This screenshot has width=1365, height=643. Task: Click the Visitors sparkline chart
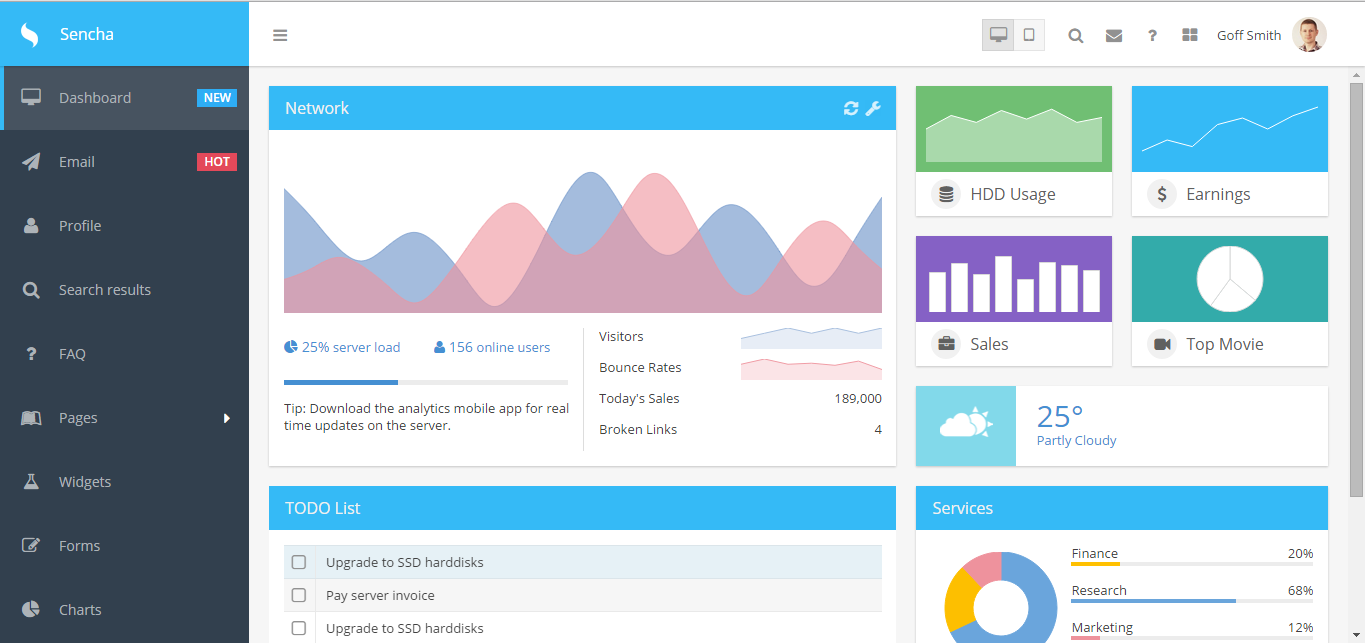coord(811,338)
